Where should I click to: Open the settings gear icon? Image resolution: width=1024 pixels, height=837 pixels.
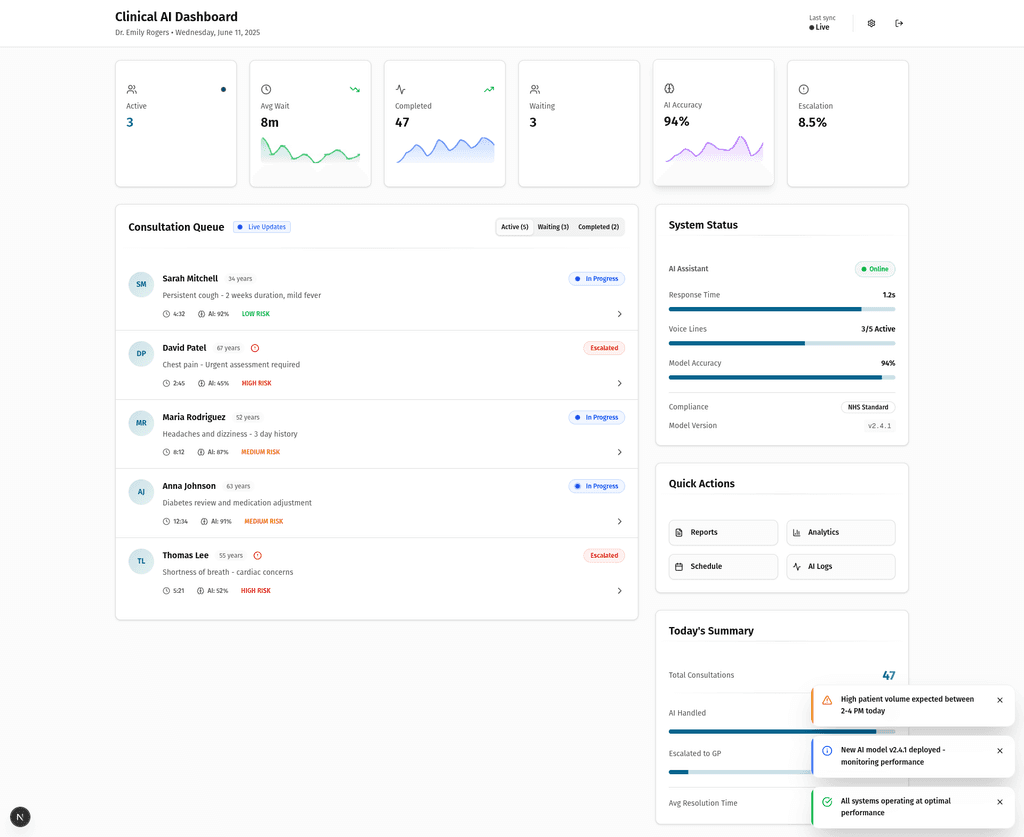coord(871,23)
